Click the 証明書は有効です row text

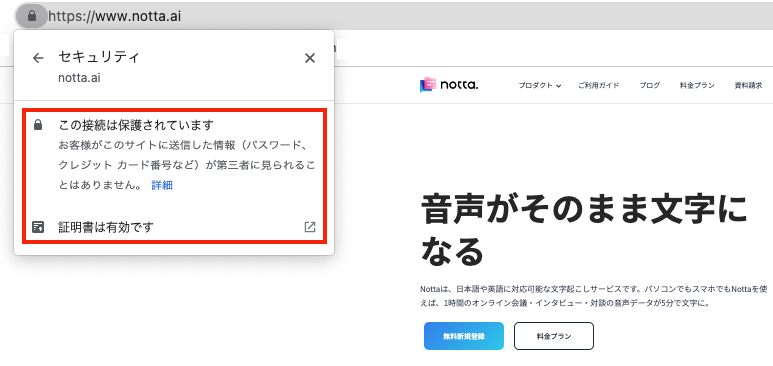click(x=106, y=227)
